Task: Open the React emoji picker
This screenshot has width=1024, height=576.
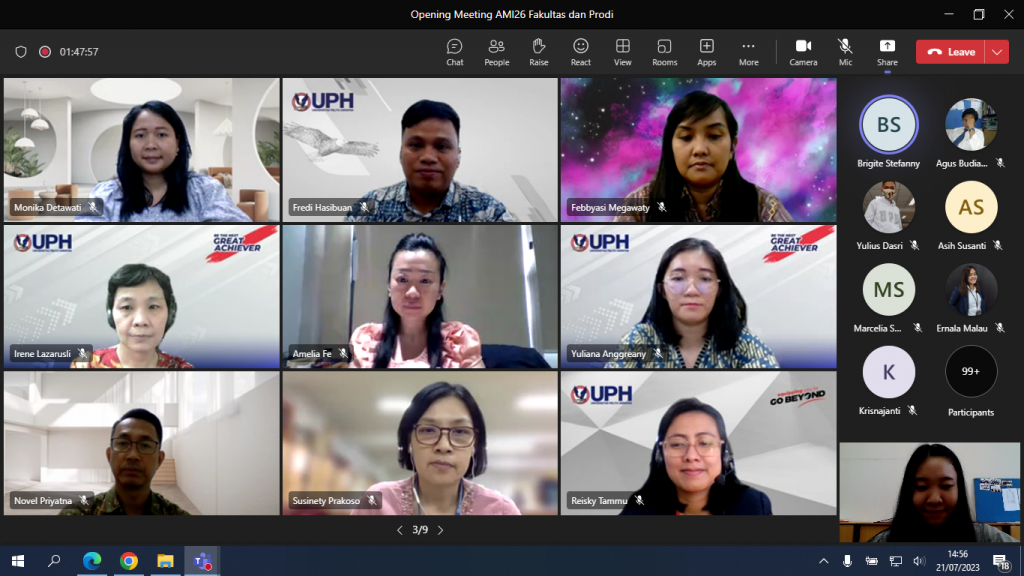Action: click(x=581, y=52)
